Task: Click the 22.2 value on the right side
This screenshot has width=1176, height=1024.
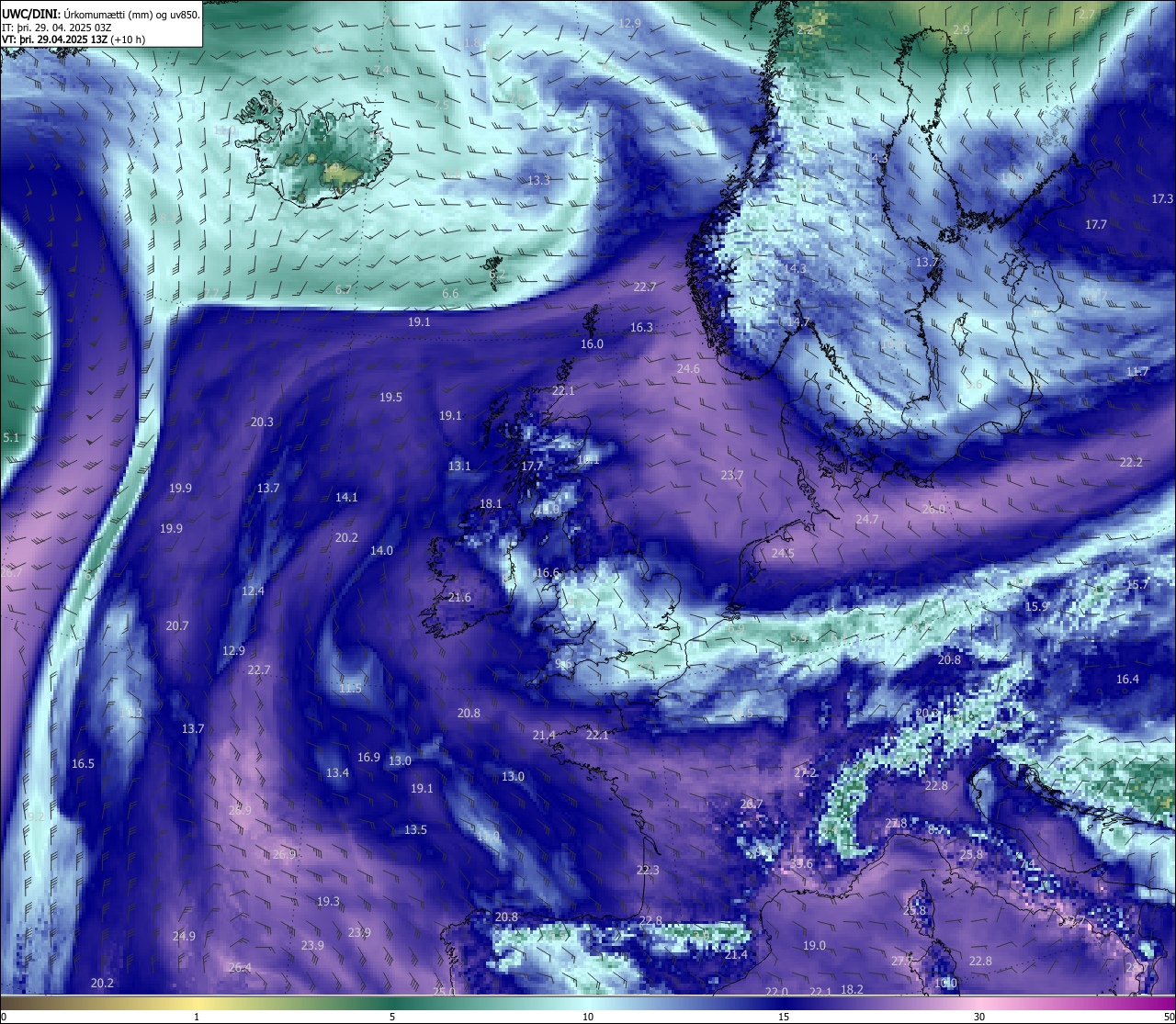Action: tap(1131, 463)
